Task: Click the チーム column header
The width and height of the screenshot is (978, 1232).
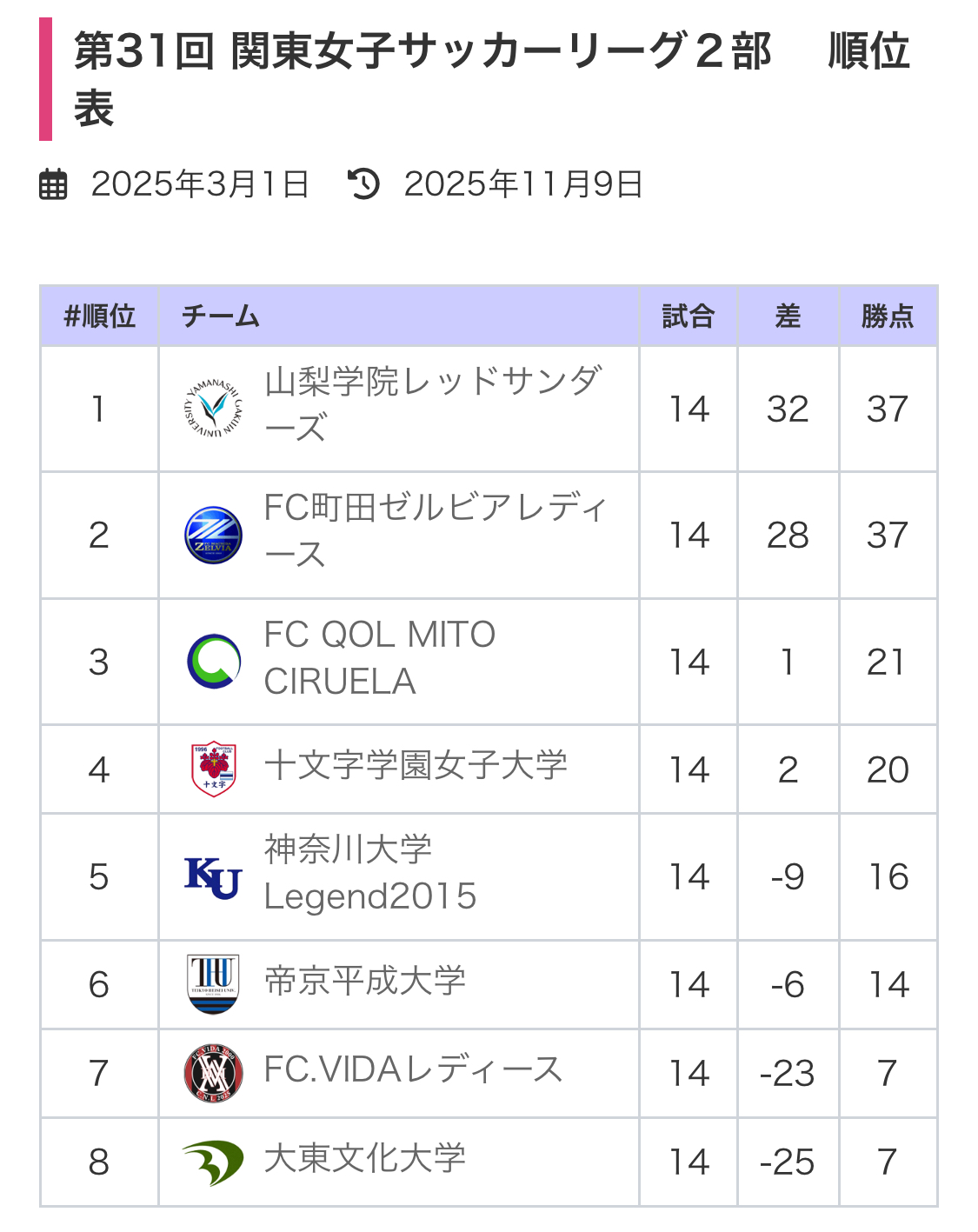Action: tap(221, 316)
